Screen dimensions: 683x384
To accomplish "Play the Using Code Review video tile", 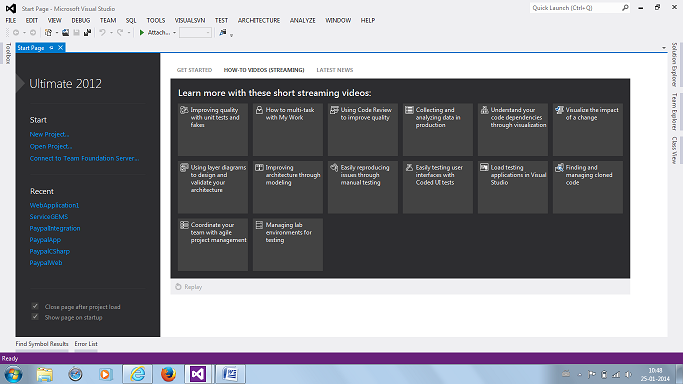I will [363, 130].
